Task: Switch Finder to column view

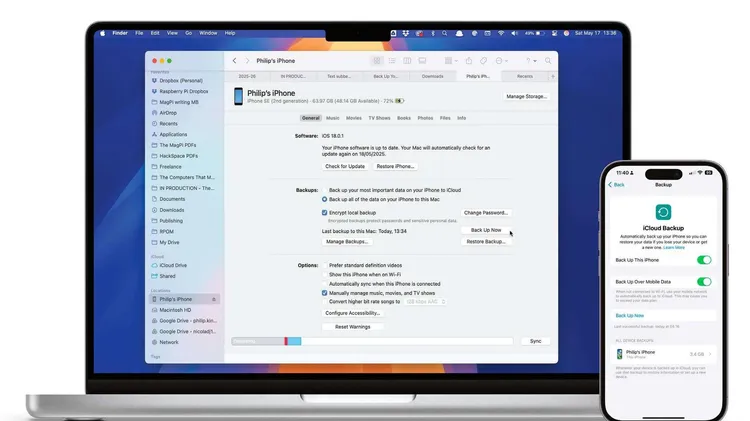Action: pos(407,61)
